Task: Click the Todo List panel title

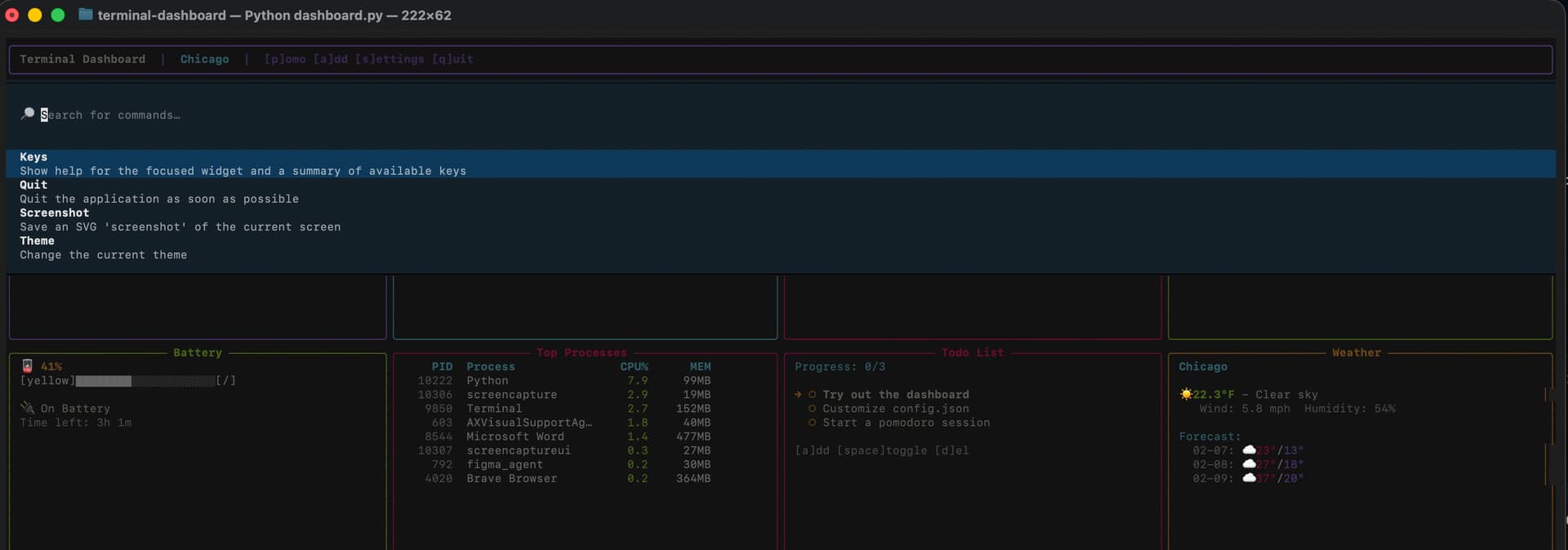Action: click(973, 352)
